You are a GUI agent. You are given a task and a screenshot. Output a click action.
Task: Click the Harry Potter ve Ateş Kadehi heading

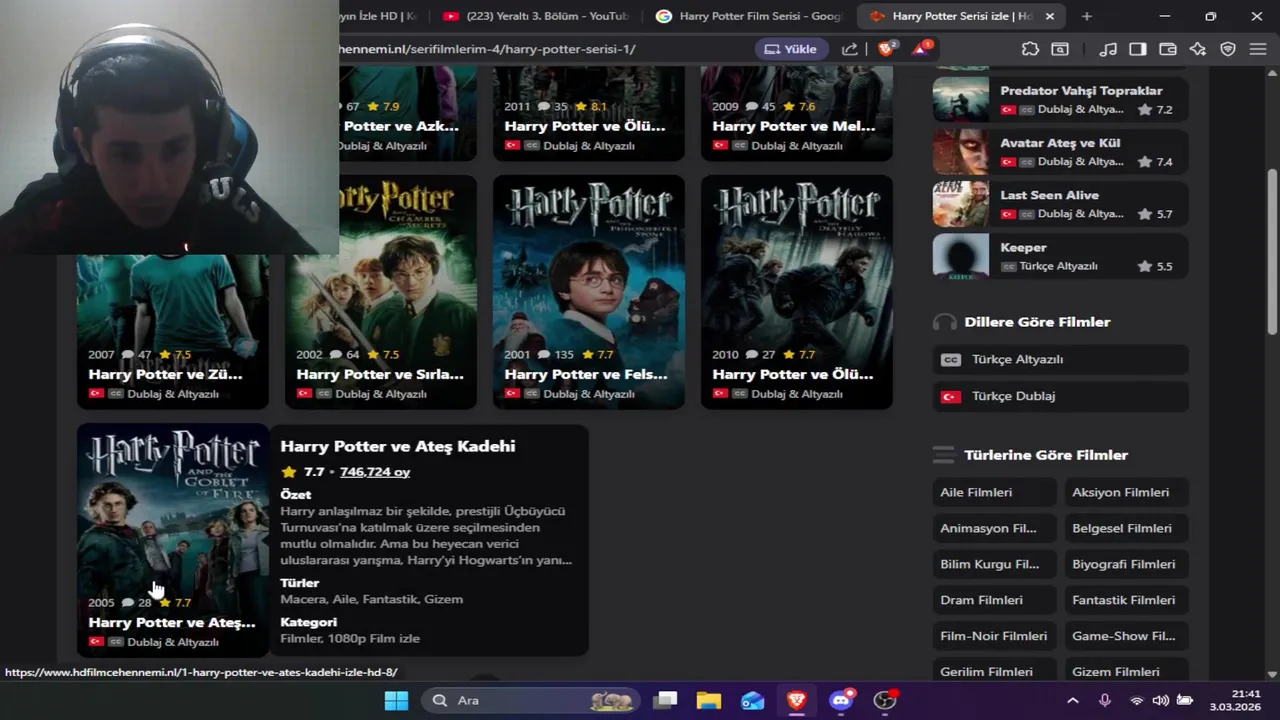point(398,446)
